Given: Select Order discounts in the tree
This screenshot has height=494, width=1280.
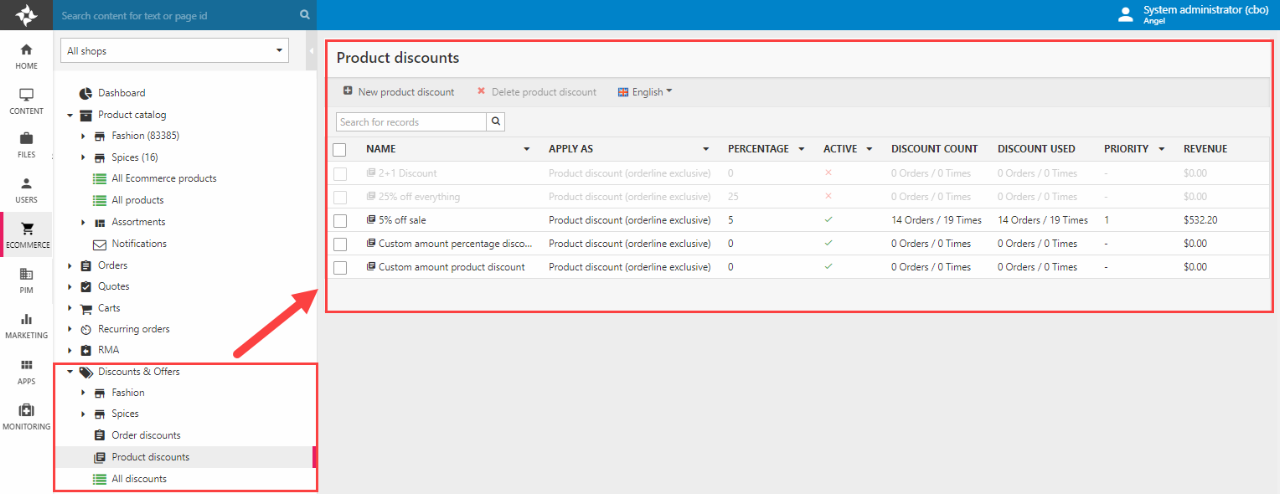Looking at the screenshot, I should pos(145,435).
